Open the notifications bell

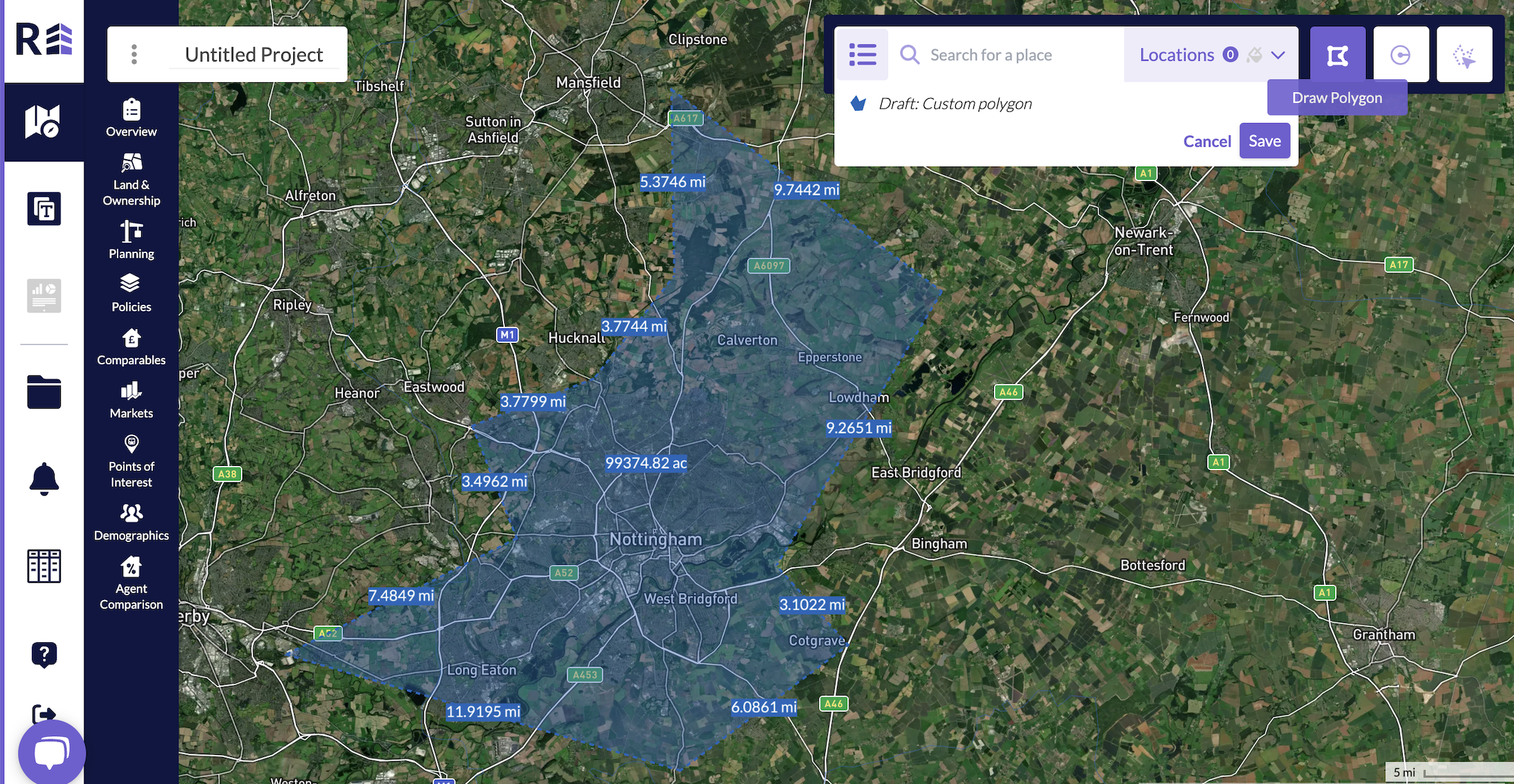click(44, 478)
